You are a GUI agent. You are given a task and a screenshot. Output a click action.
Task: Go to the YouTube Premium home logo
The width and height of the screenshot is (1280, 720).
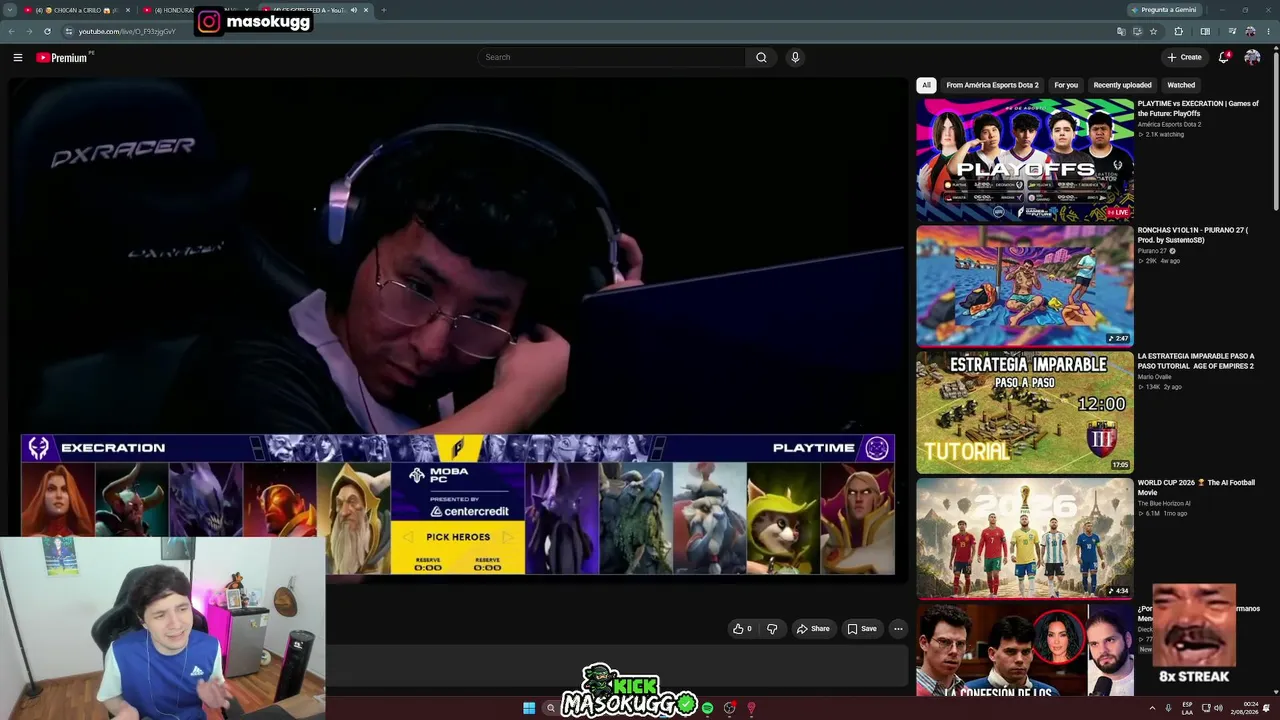pyautogui.click(x=62, y=57)
